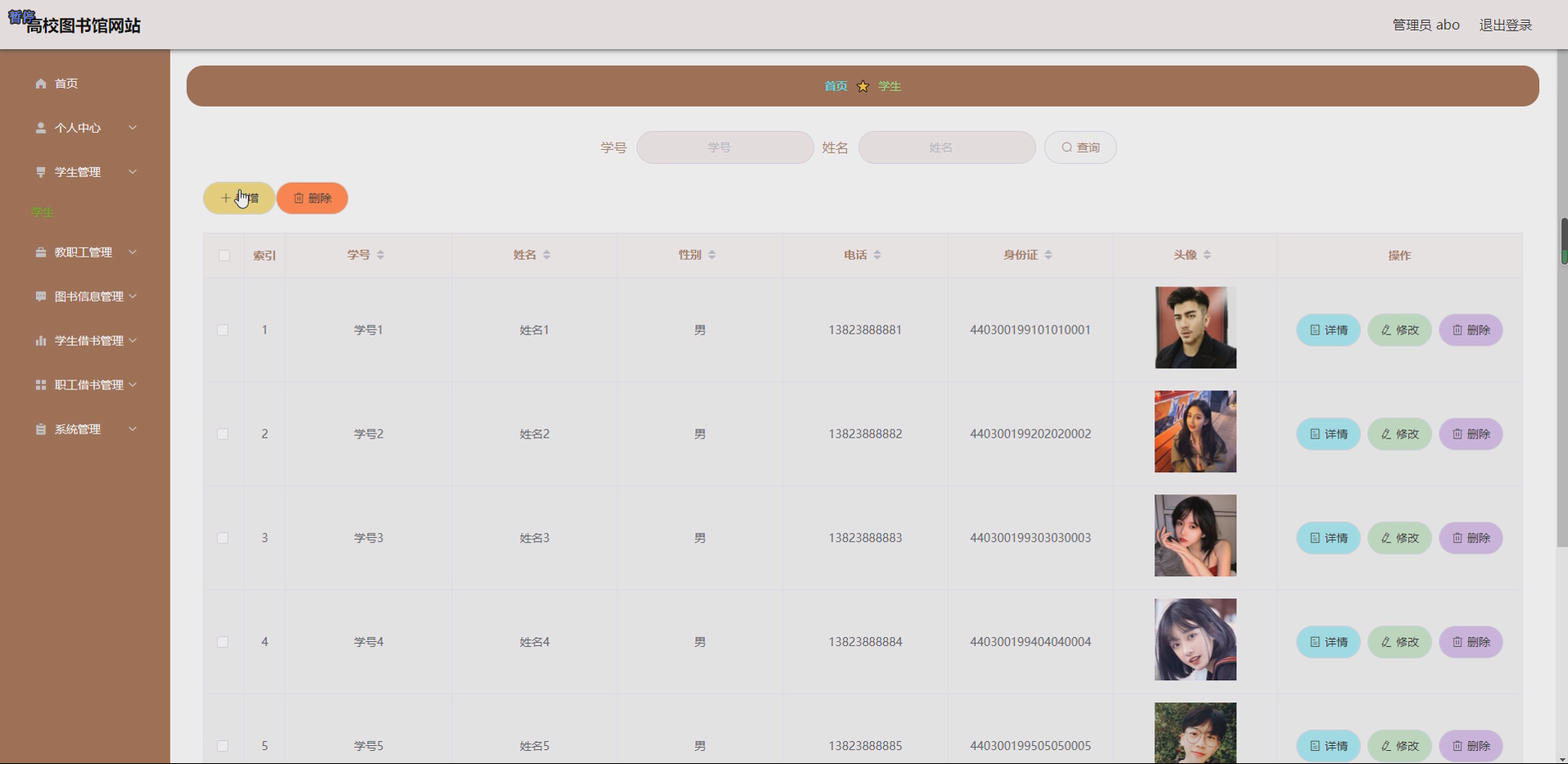Click the briefcase icon beside 教职工管理
Screen dimensions: 1568x764
pos(41,252)
